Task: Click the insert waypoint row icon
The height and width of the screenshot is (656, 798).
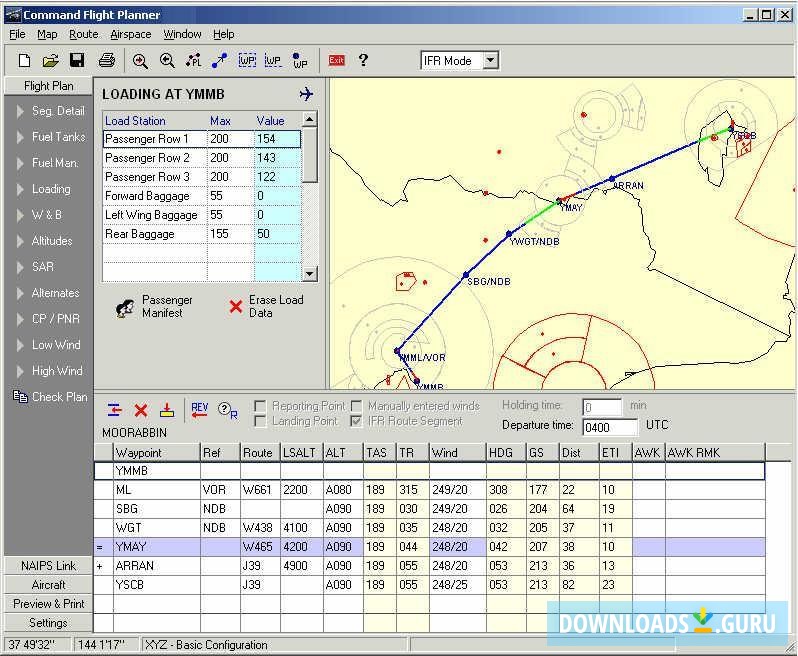Action: coord(115,410)
